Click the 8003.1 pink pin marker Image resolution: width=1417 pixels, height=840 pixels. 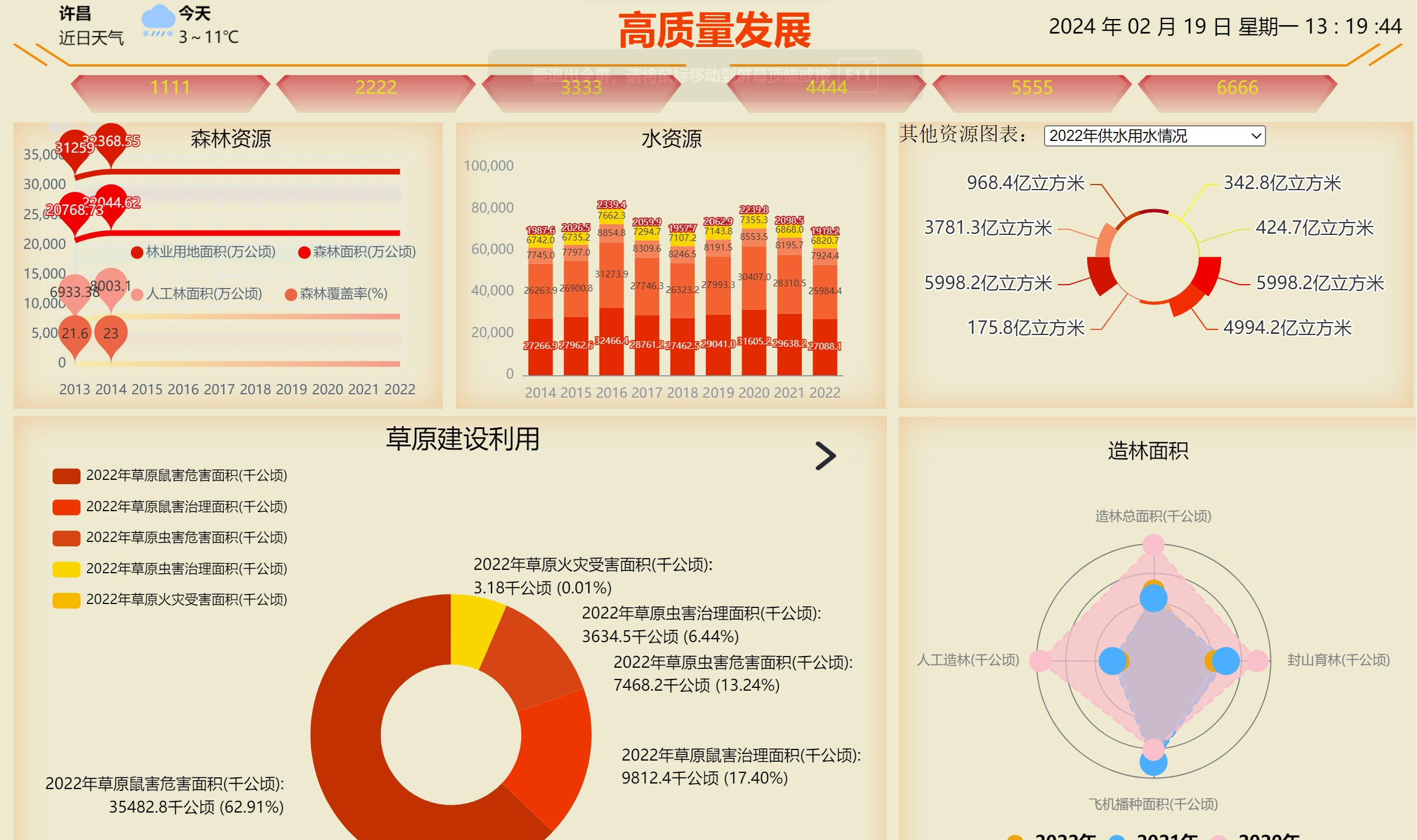point(111,287)
